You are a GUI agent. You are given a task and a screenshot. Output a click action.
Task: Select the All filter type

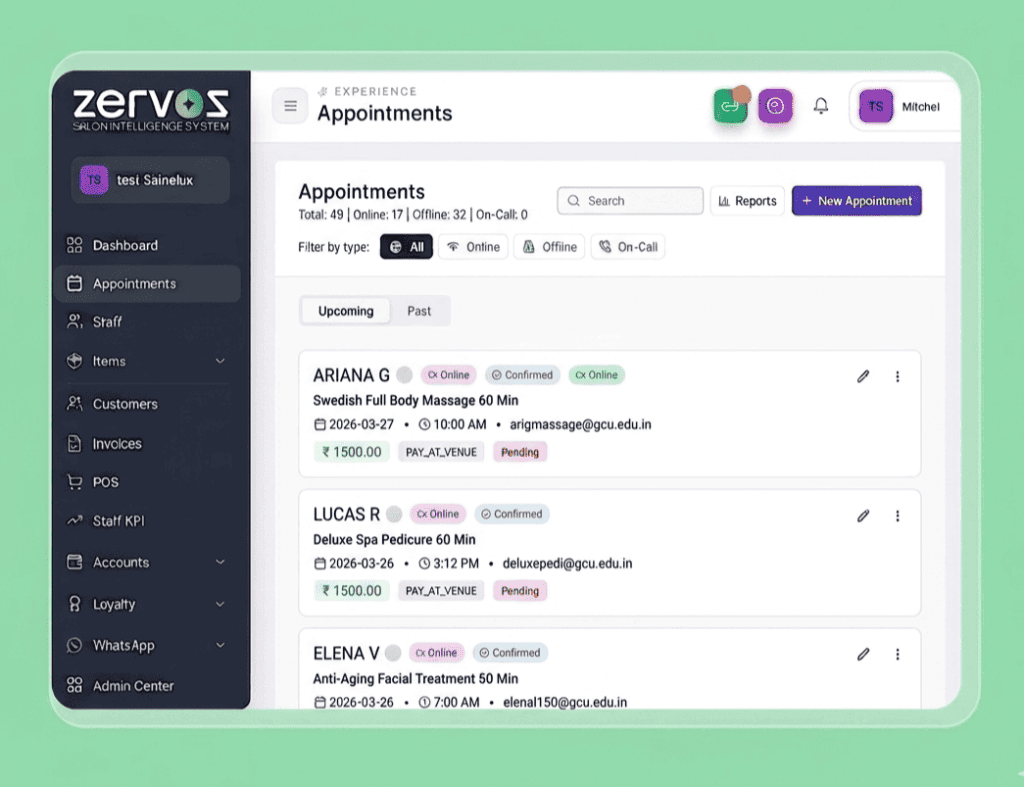pyautogui.click(x=406, y=247)
